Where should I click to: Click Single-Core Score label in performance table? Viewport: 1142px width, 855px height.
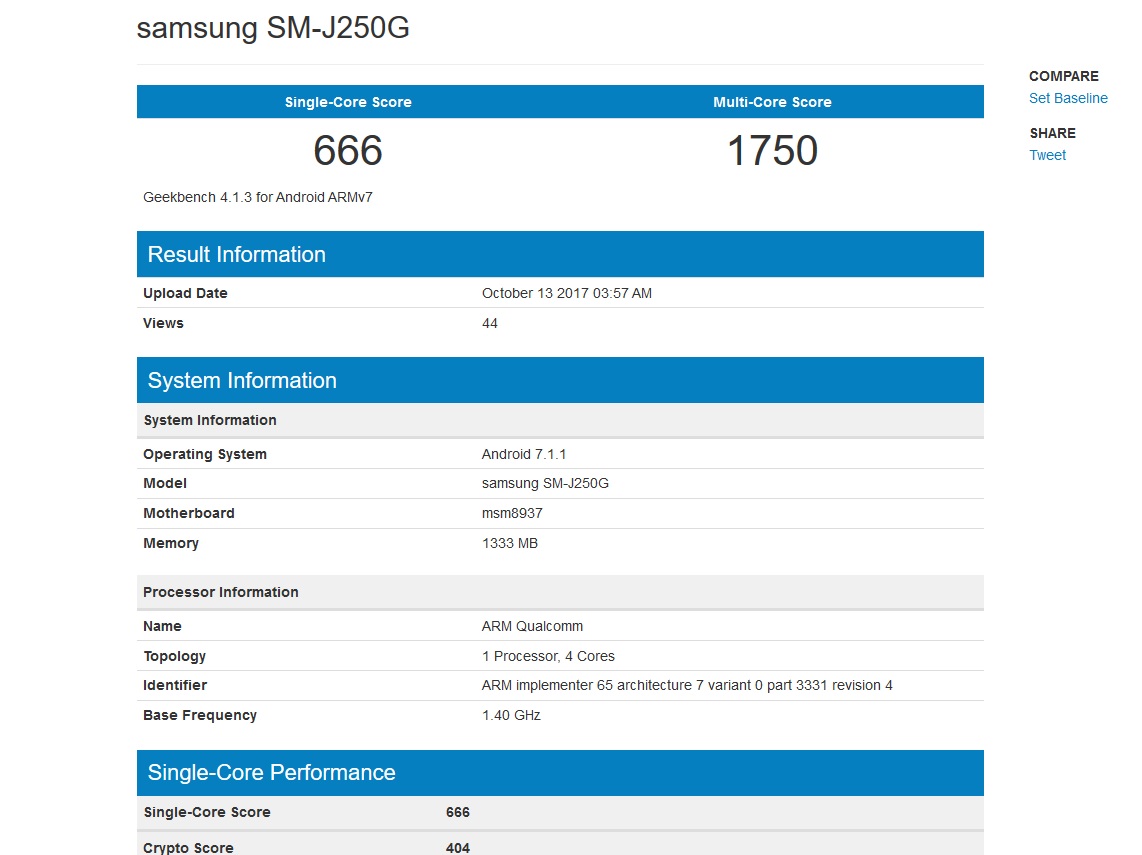click(207, 812)
